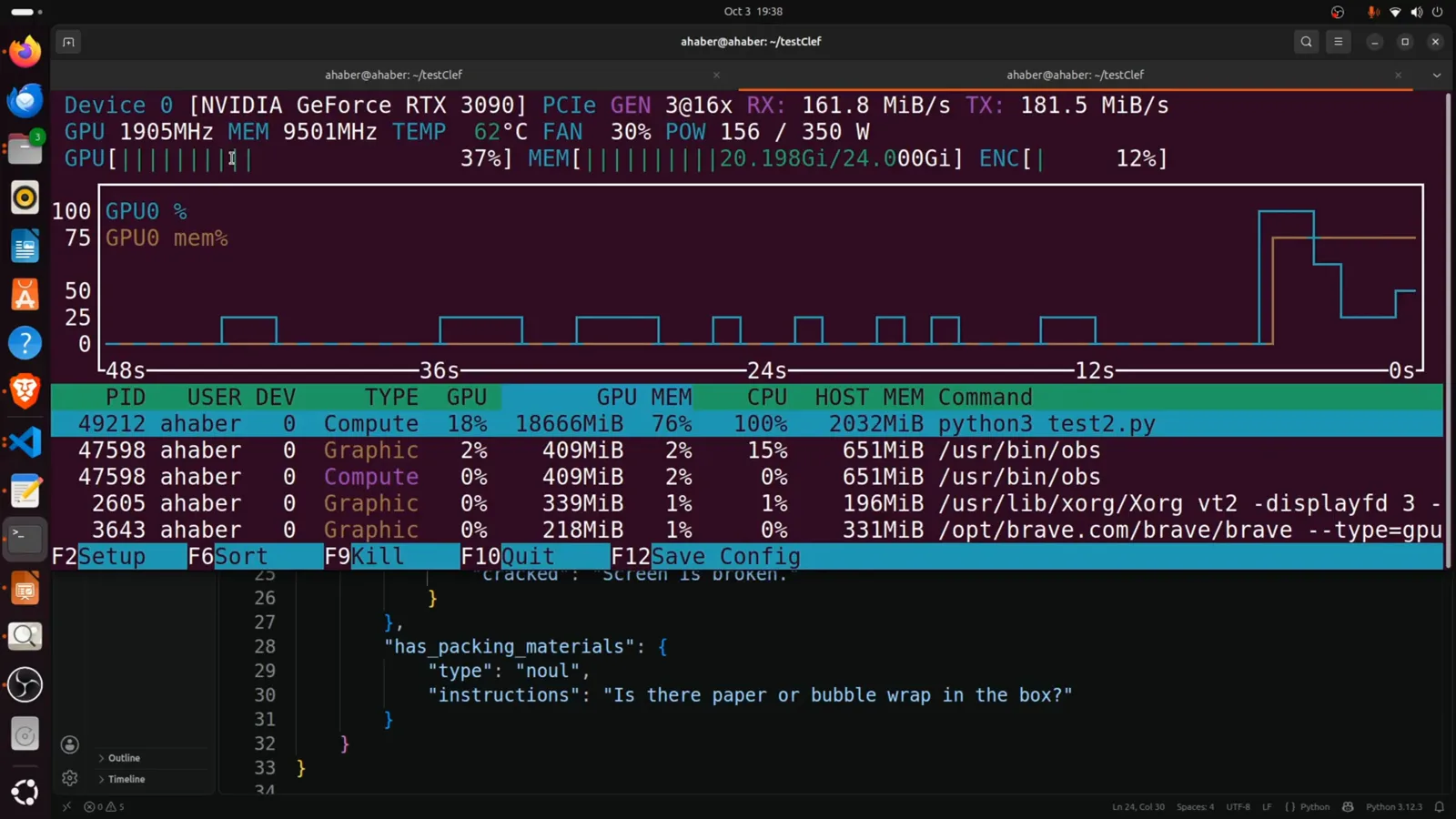Open the terminal tab list chevron
The image size is (1456, 819).
coord(1437,76)
